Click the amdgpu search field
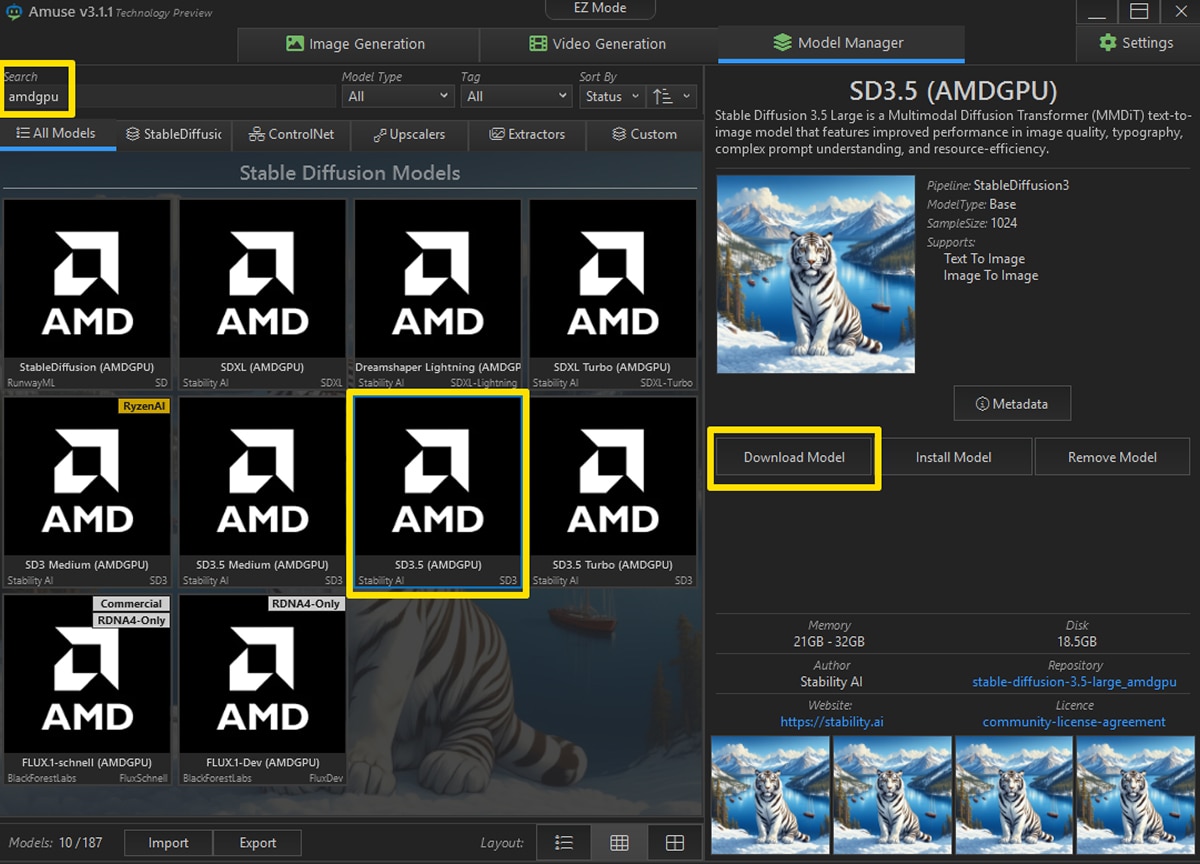 pos(170,97)
